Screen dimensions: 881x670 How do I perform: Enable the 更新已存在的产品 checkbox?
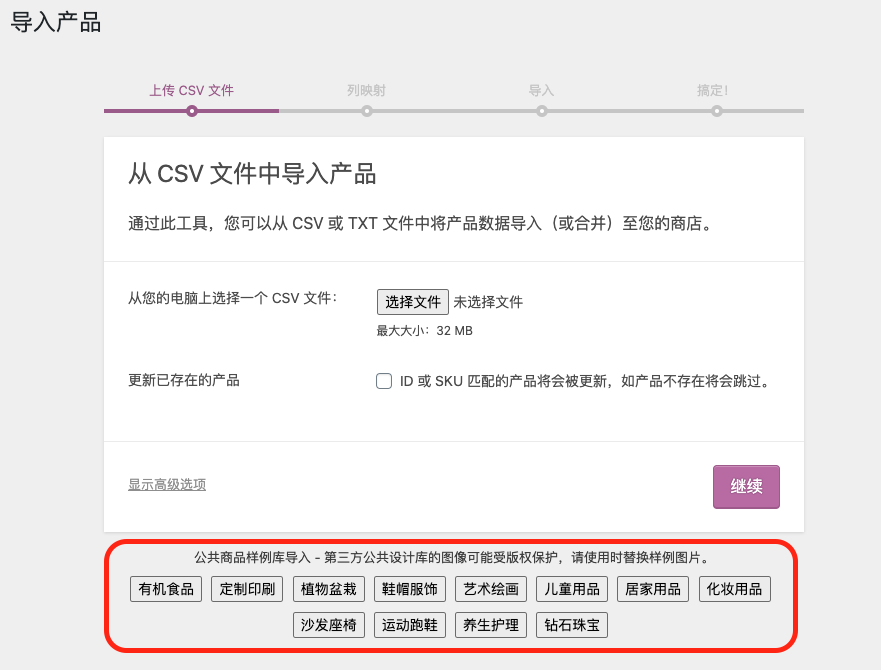tap(384, 381)
